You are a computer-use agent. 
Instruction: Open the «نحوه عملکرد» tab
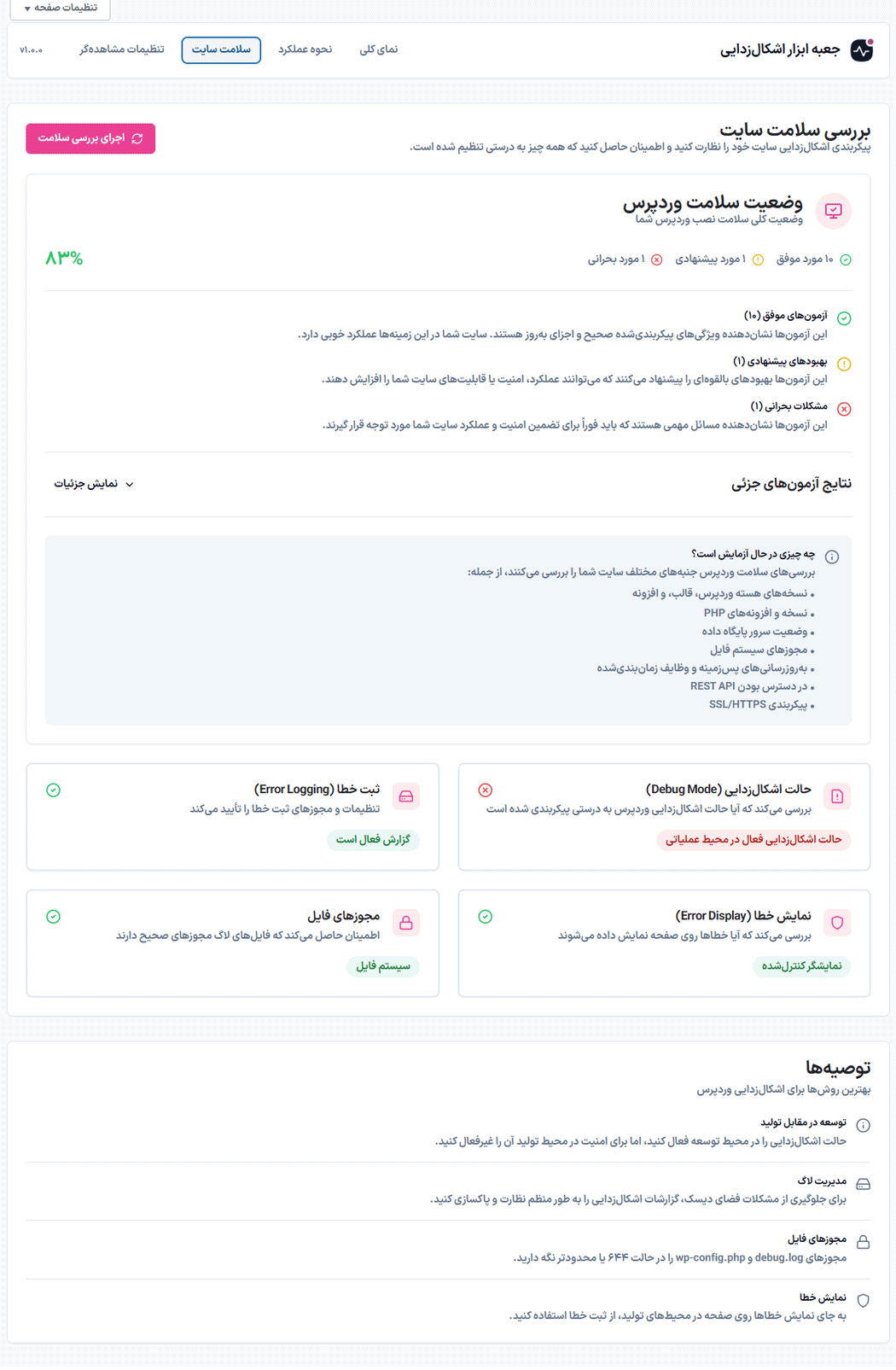tap(305, 50)
